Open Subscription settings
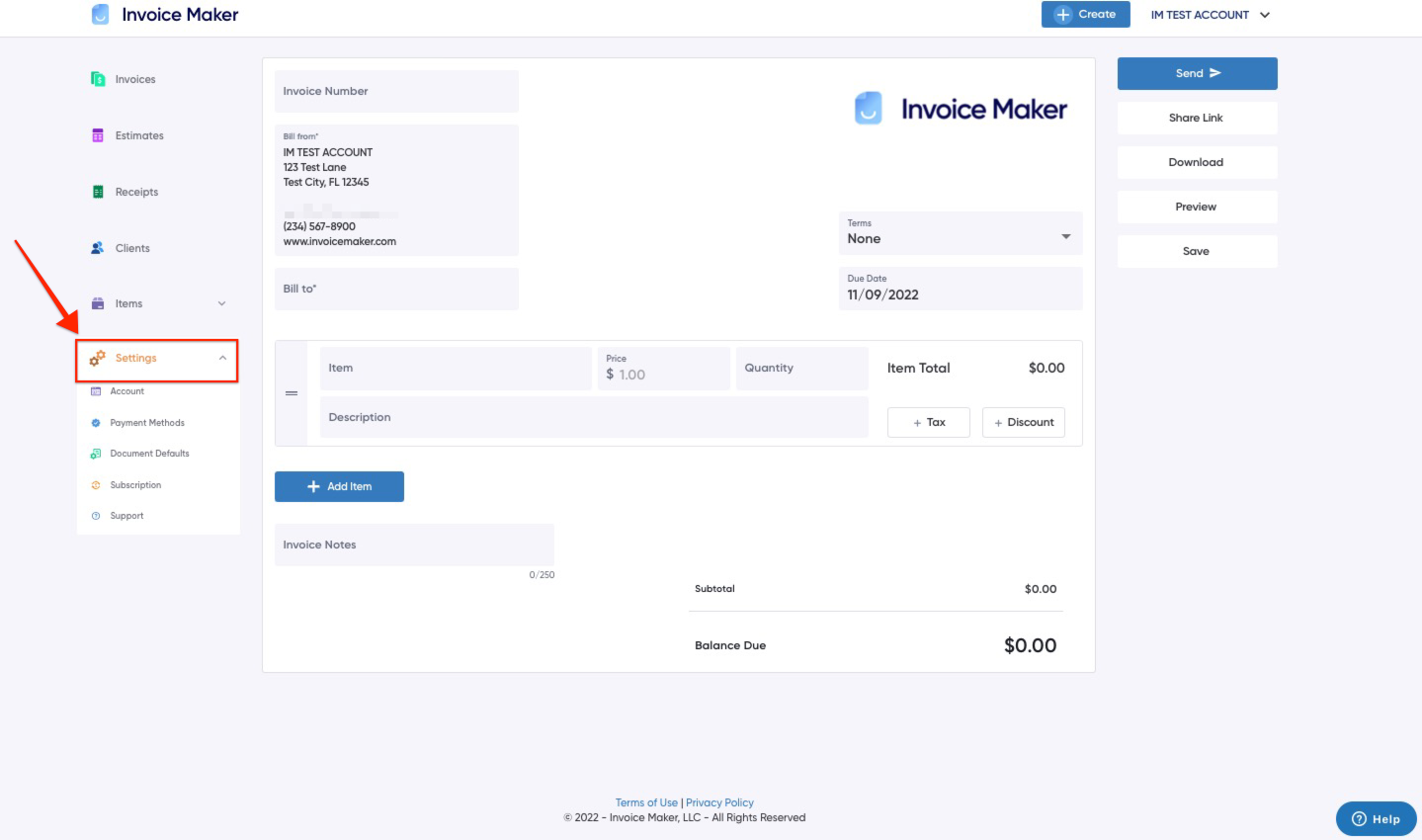Image resolution: width=1422 pixels, height=840 pixels. tap(135, 485)
